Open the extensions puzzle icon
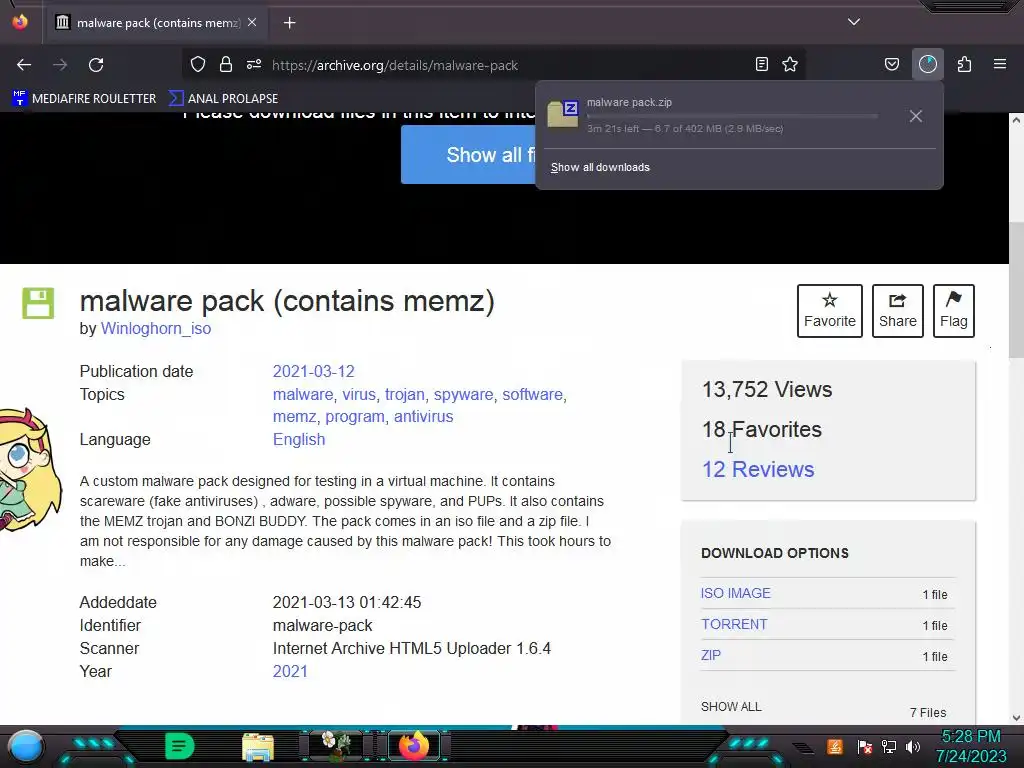 tap(965, 64)
